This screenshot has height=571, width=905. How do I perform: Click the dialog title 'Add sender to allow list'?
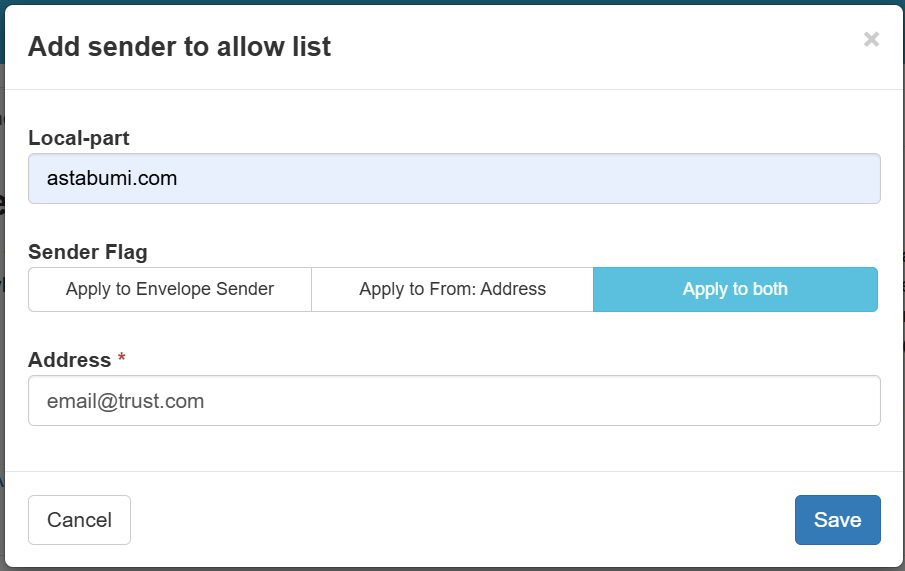[179, 46]
